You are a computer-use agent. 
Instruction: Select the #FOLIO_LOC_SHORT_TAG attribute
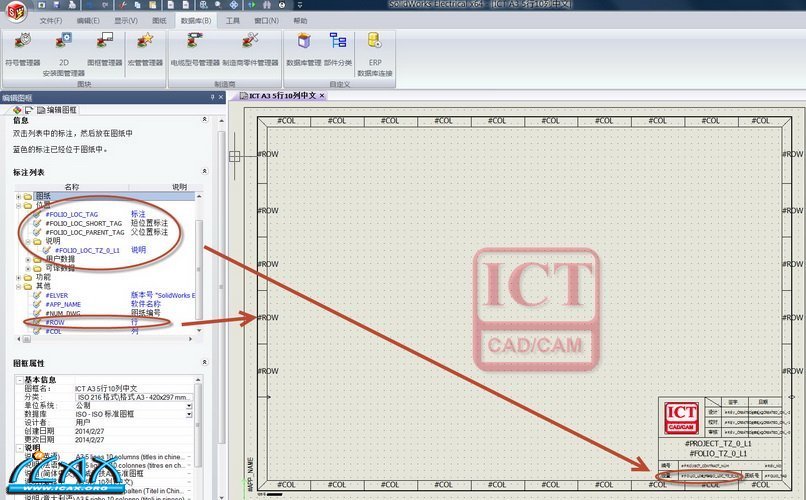(83, 224)
